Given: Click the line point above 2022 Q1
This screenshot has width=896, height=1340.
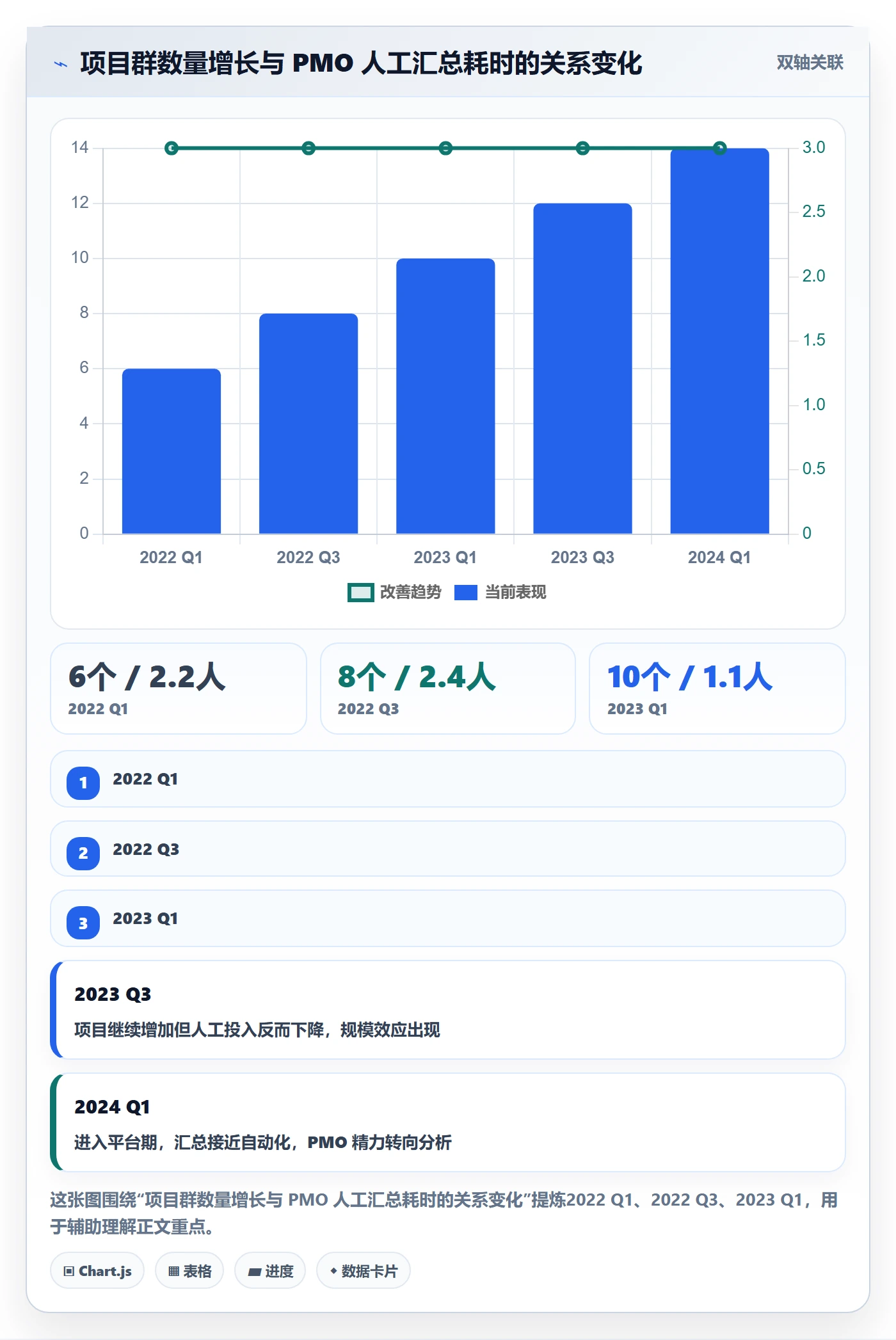Looking at the screenshot, I should coord(172,148).
